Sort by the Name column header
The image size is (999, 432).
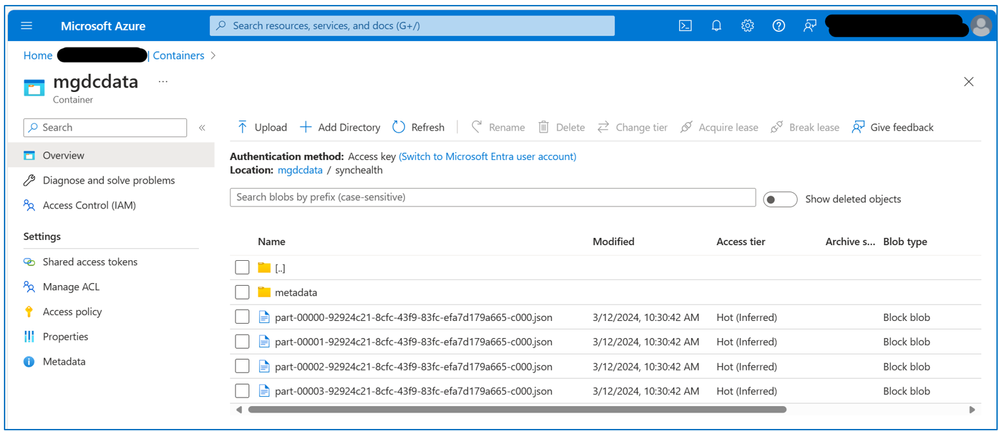coord(271,242)
